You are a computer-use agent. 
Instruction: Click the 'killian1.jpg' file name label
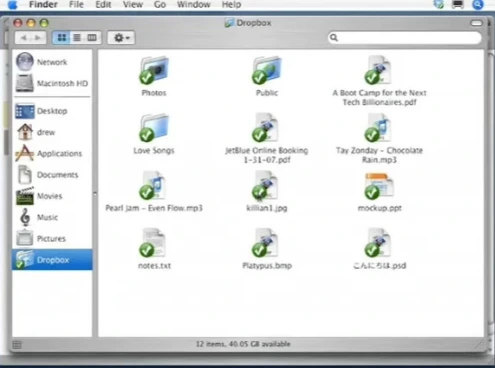click(267, 208)
